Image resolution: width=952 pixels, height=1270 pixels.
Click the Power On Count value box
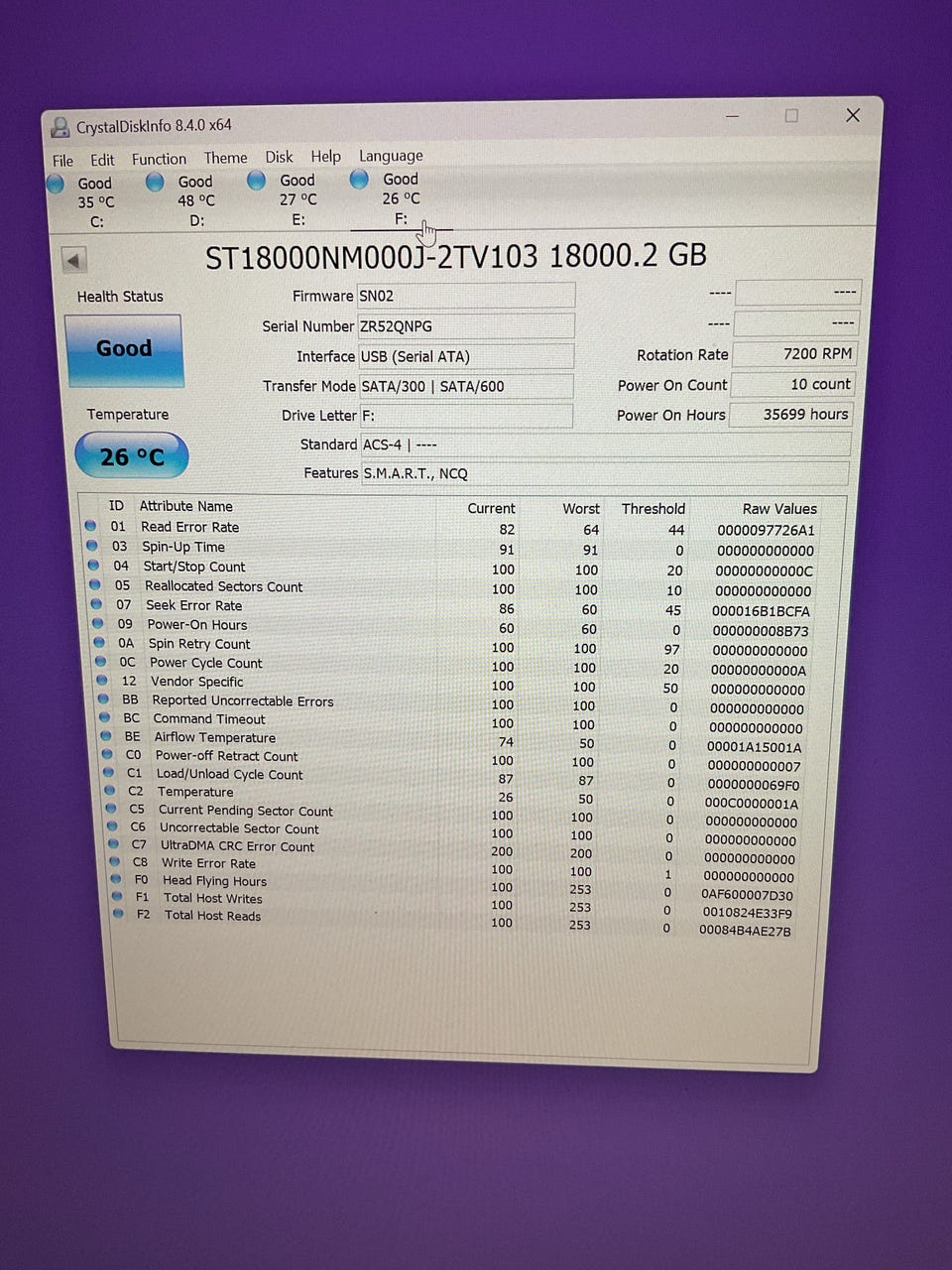coord(792,384)
